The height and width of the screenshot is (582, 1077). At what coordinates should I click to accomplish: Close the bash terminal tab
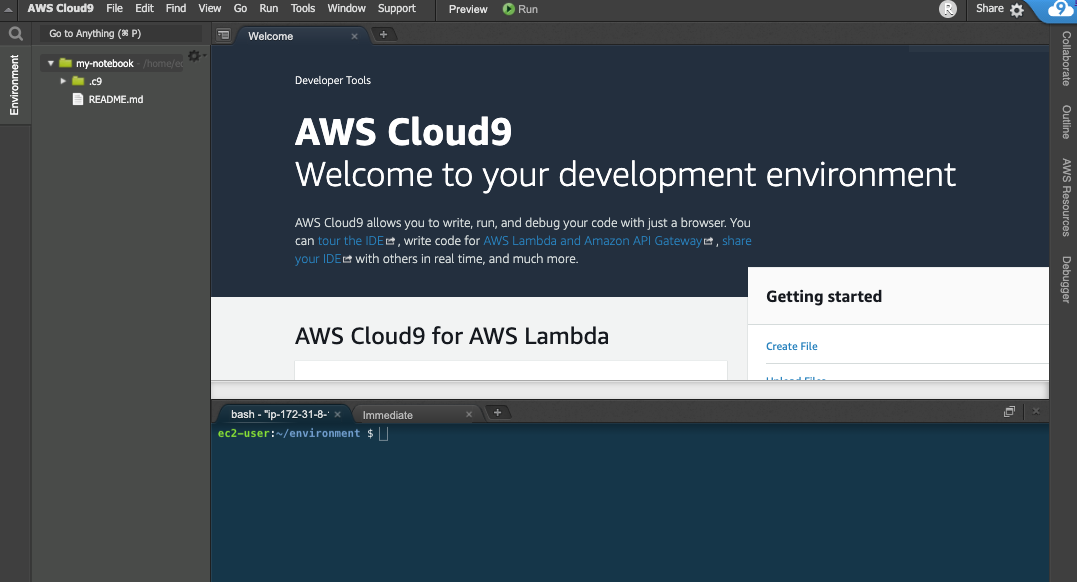tap(337, 414)
